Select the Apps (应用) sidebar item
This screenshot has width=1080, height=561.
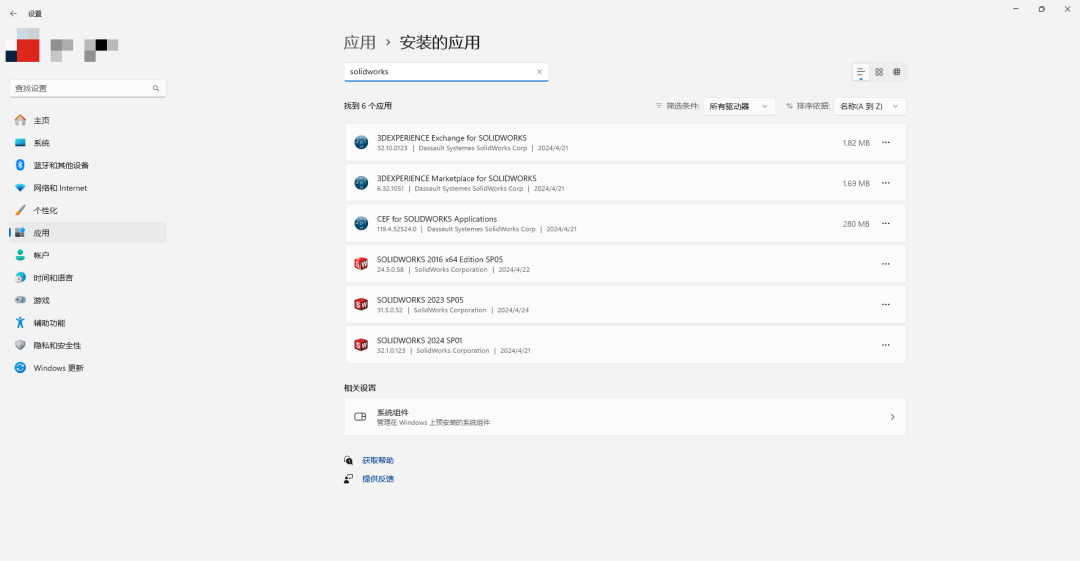[x=87, y=233]
